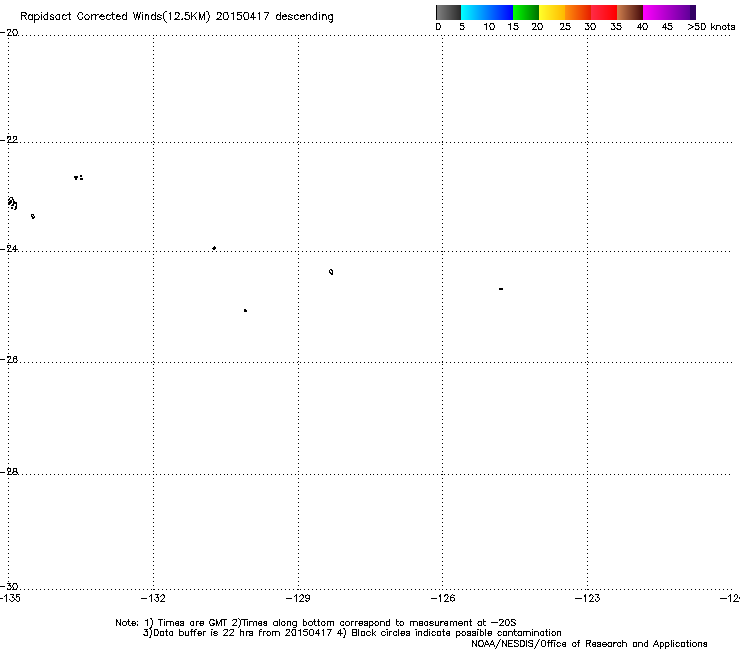740x650 pixels.
Task: Click the '25' legend scale label
Action: pyautogui.click(x=565, y=27)
